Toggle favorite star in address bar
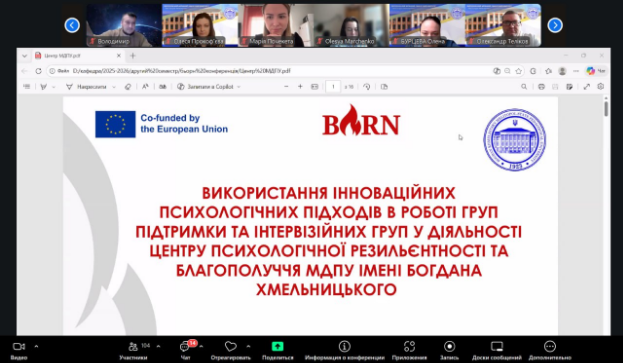 coord(518,71)
